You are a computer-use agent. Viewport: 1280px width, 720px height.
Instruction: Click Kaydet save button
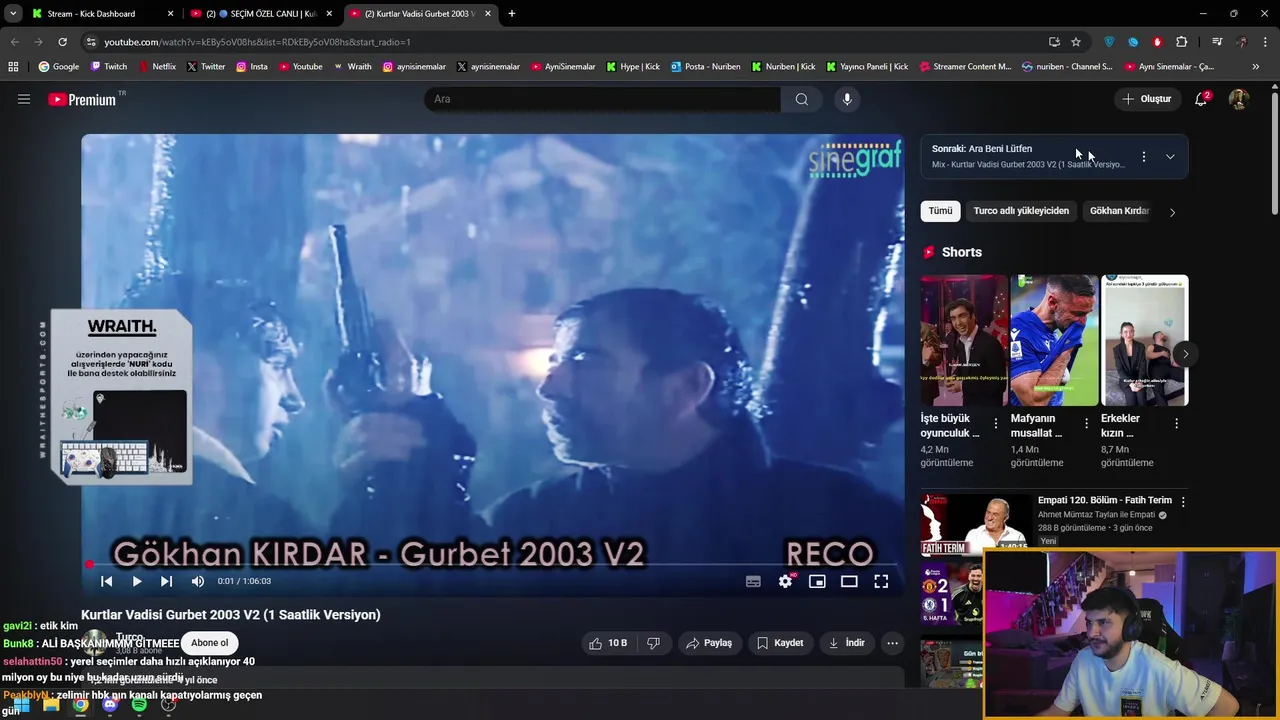pos(780,643)
